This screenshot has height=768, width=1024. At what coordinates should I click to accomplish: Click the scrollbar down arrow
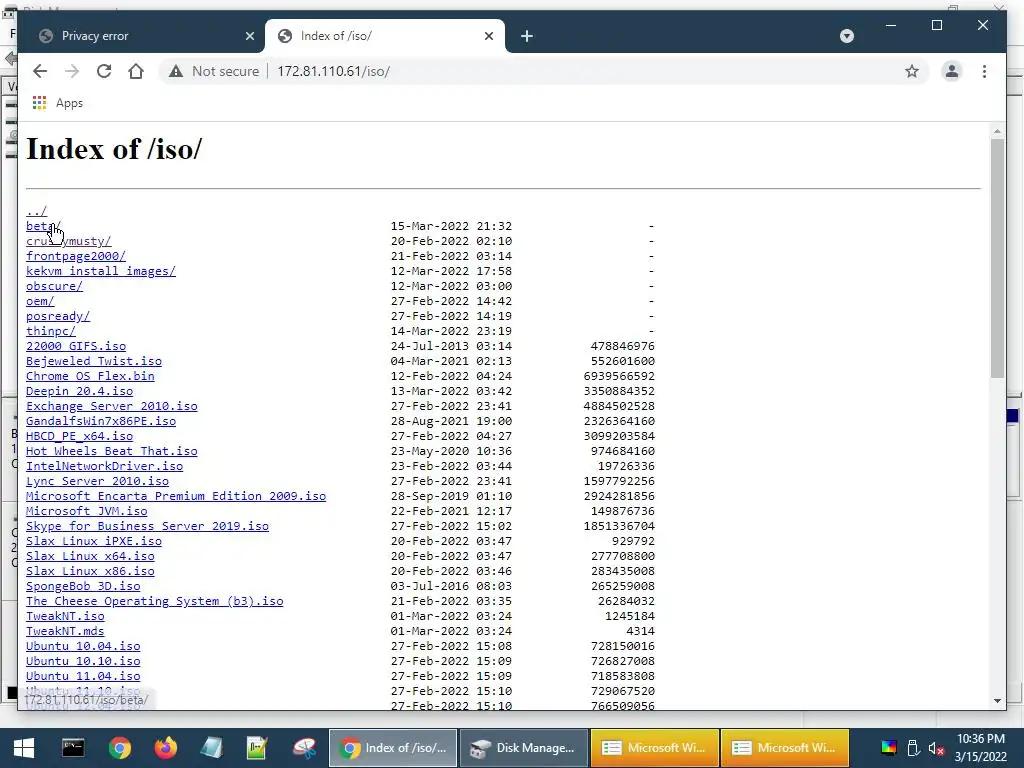click(x=997, y=701)
